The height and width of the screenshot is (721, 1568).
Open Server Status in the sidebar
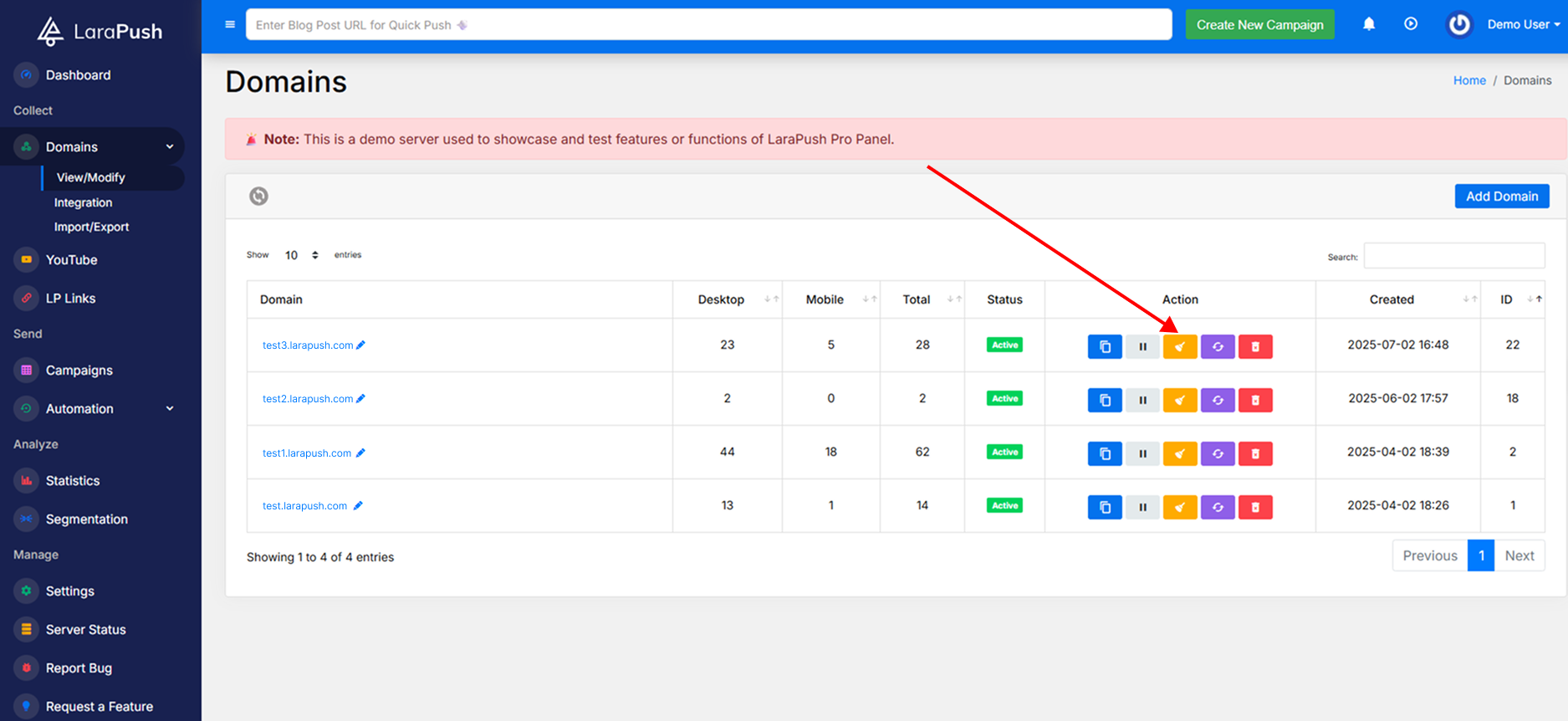click(85, 630)
